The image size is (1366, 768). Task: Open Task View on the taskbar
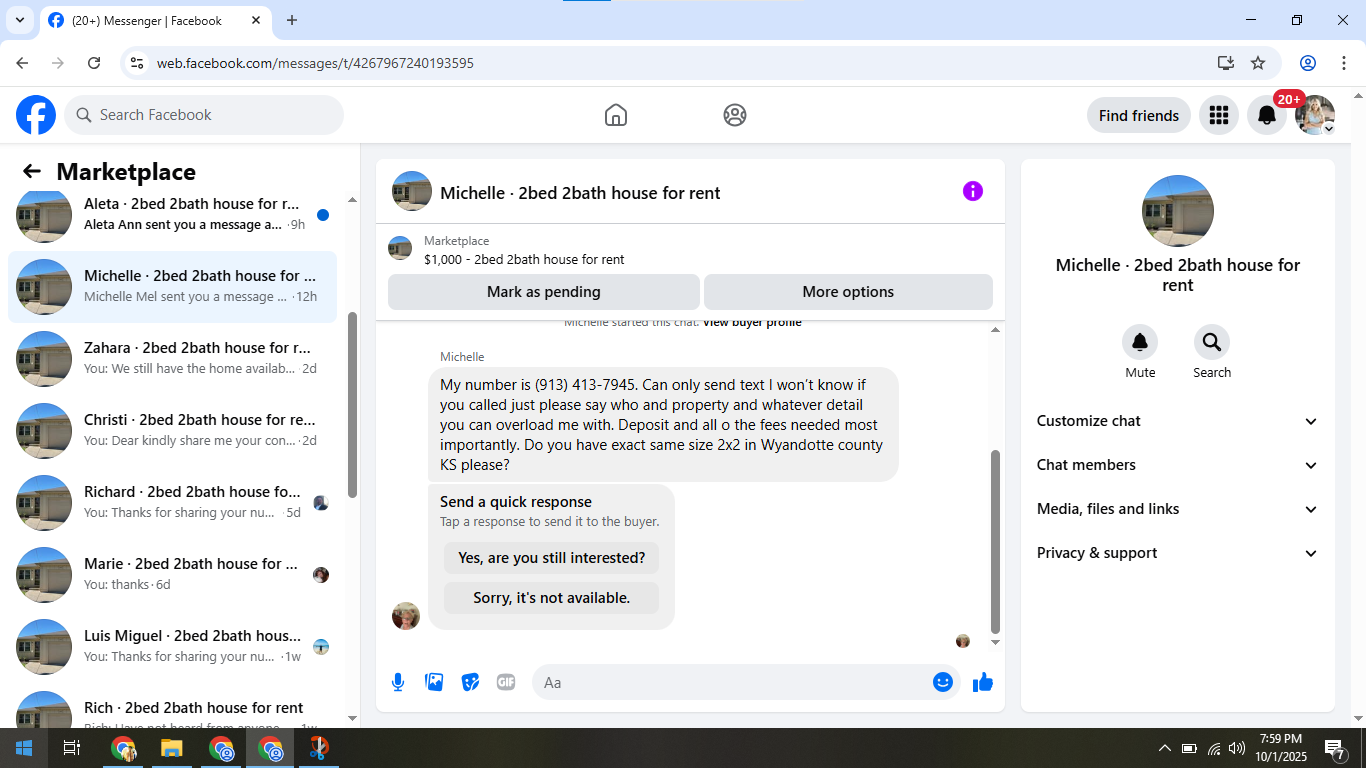72,748
